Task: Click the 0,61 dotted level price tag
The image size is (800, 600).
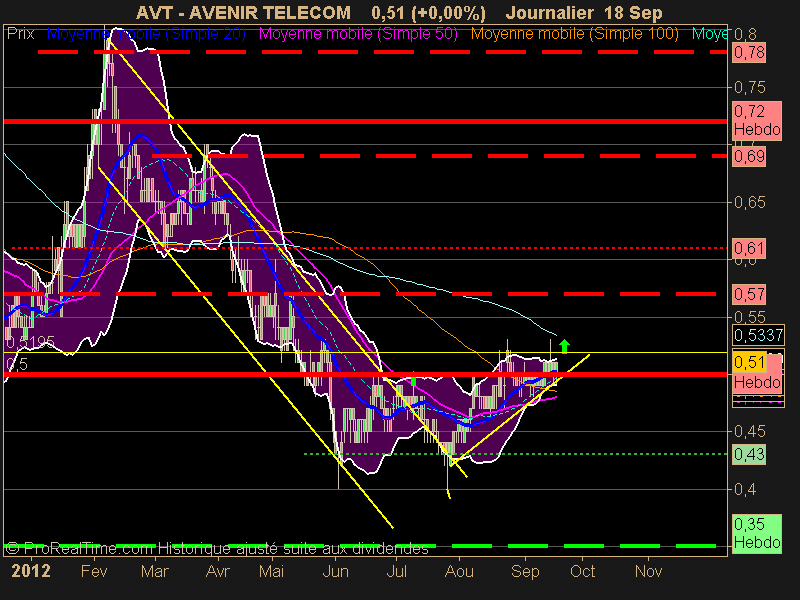Action: click(x=749, y=248)
